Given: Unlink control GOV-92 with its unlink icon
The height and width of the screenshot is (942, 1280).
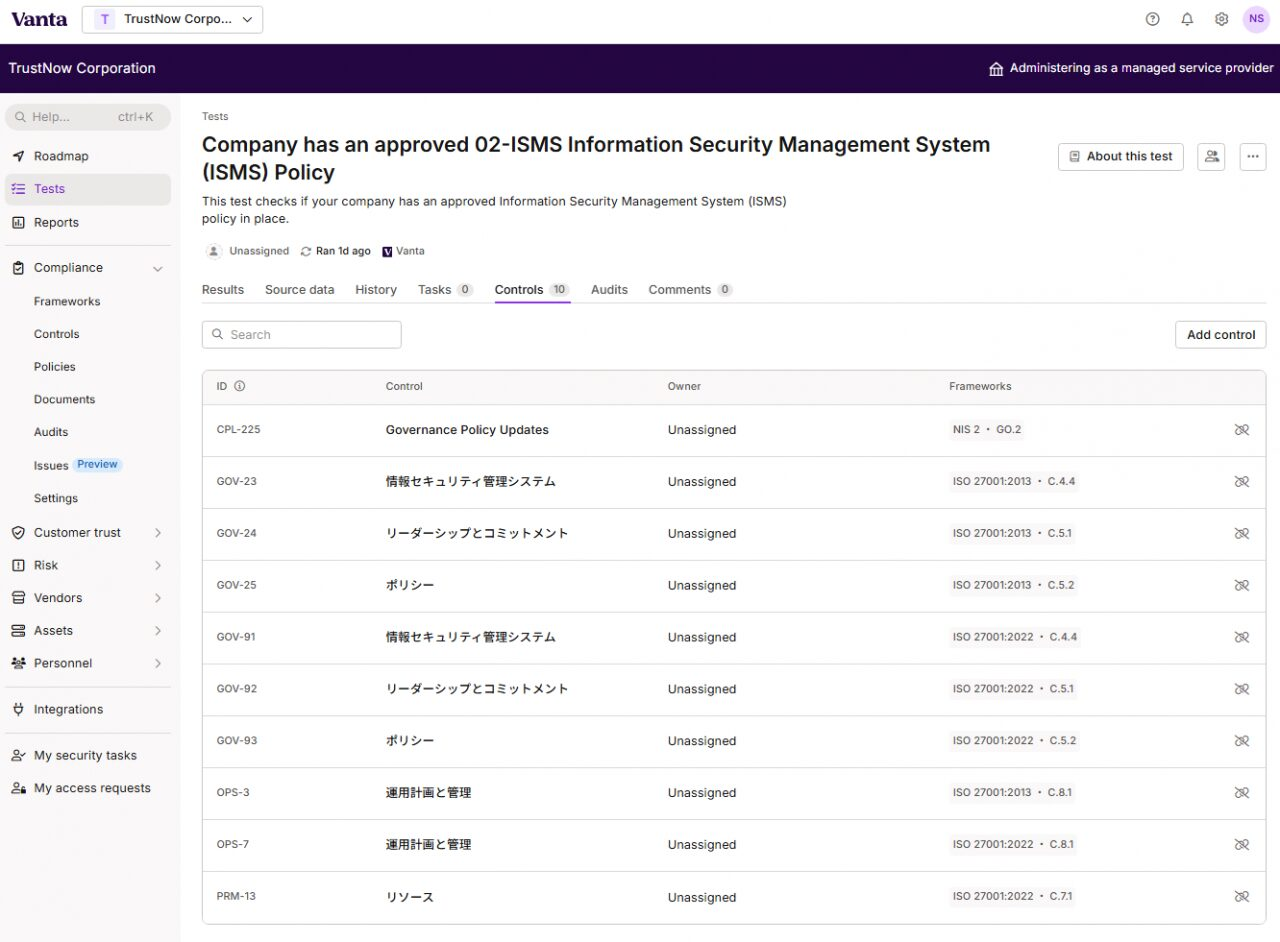Looking at the screenshot, I should (x=1242, y=690).
